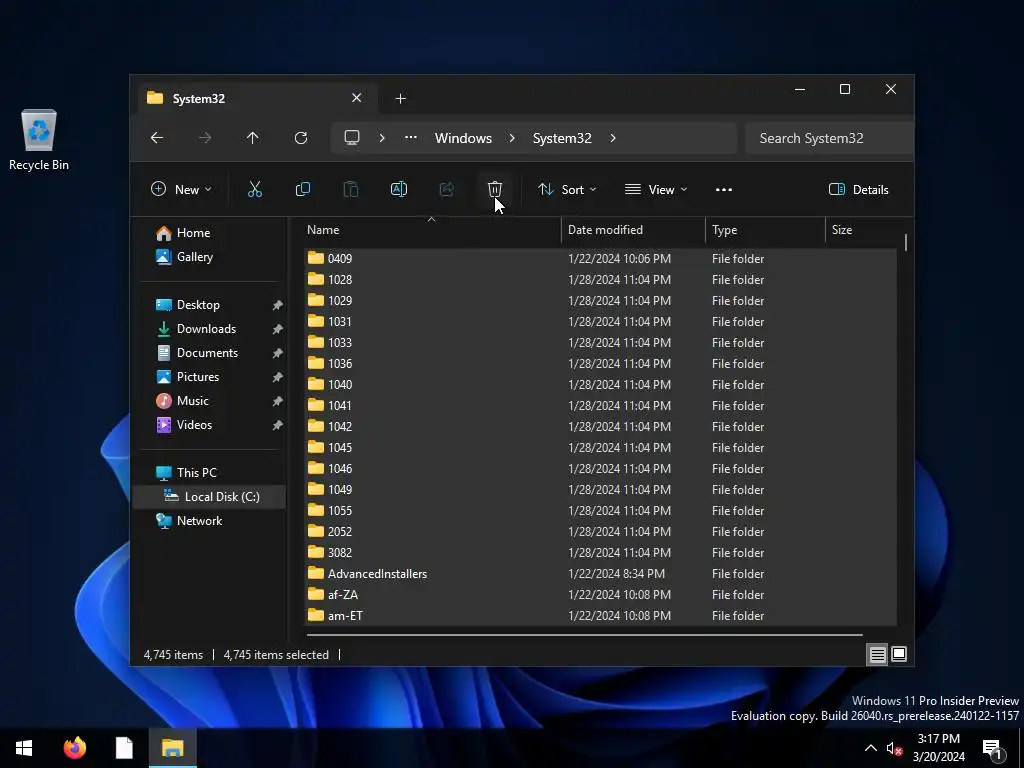
Task: Click the Search System32 box
Action: [828, 138]
